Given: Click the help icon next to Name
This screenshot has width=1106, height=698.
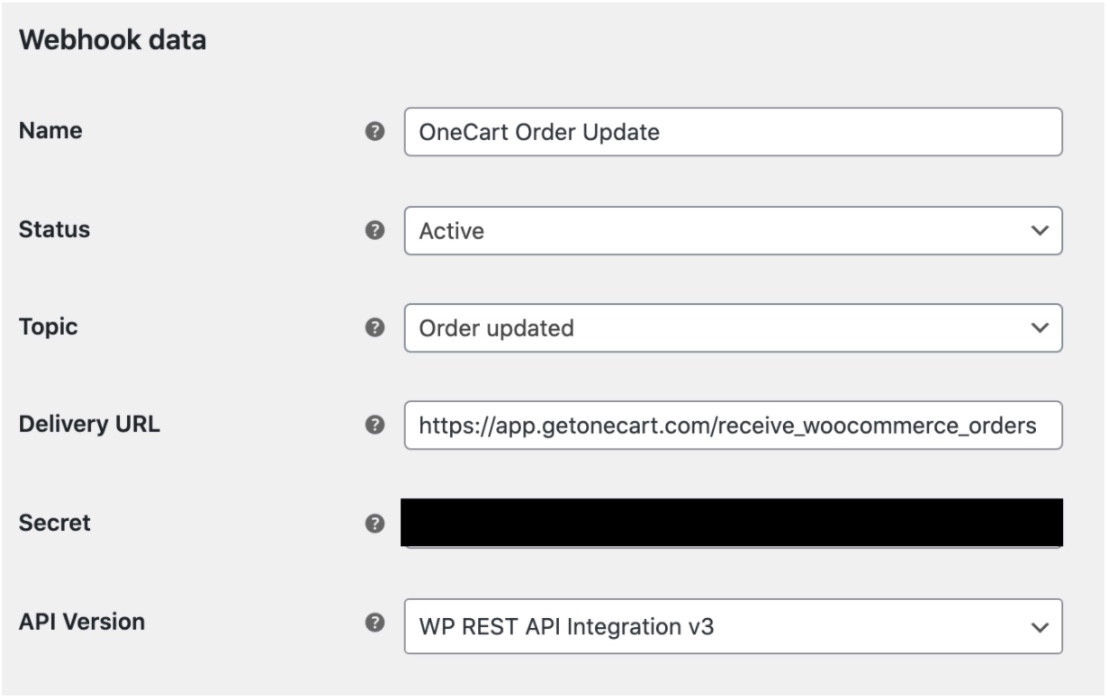Looking at the screenshot, I should pos(372,133).
